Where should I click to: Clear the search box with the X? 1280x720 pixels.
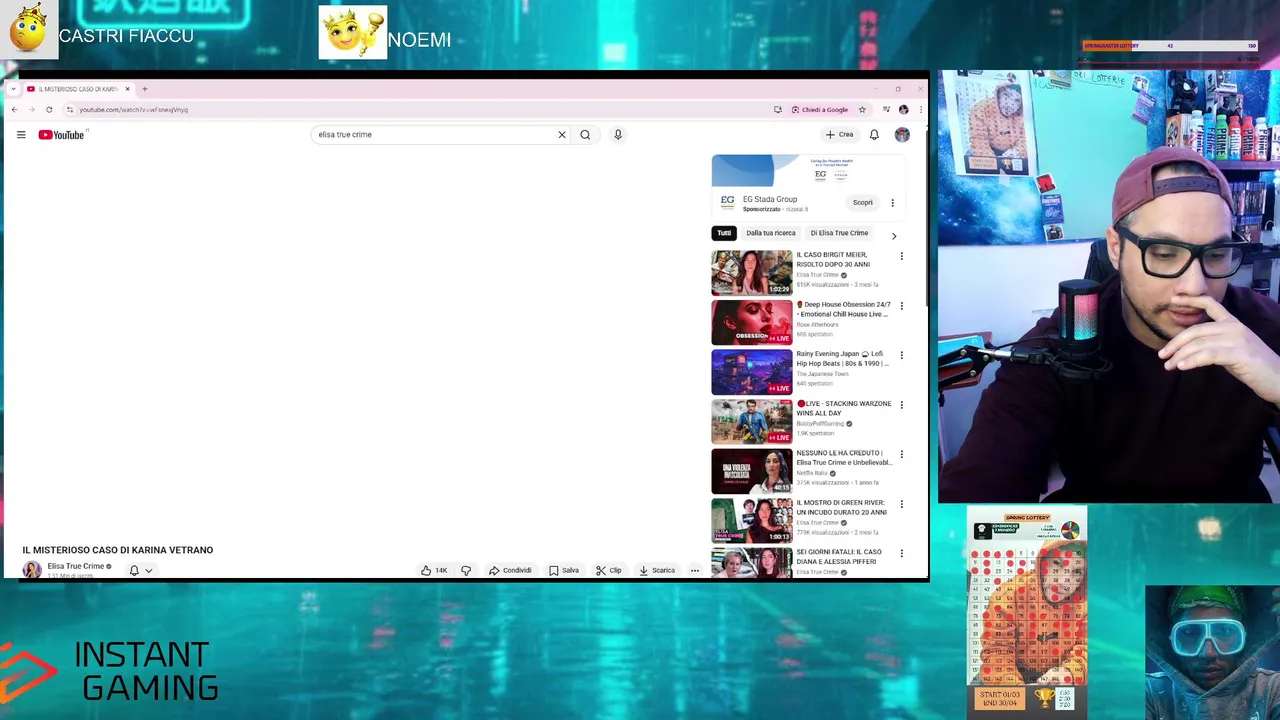click(x=562, y=135)
